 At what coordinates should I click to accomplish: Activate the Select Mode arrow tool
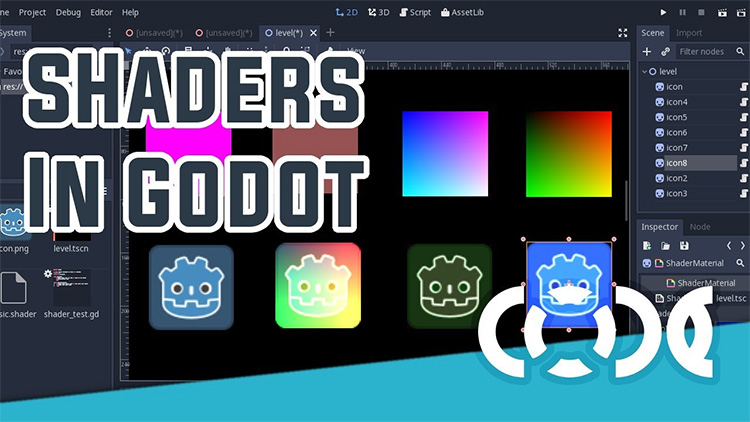click(128, 51)
